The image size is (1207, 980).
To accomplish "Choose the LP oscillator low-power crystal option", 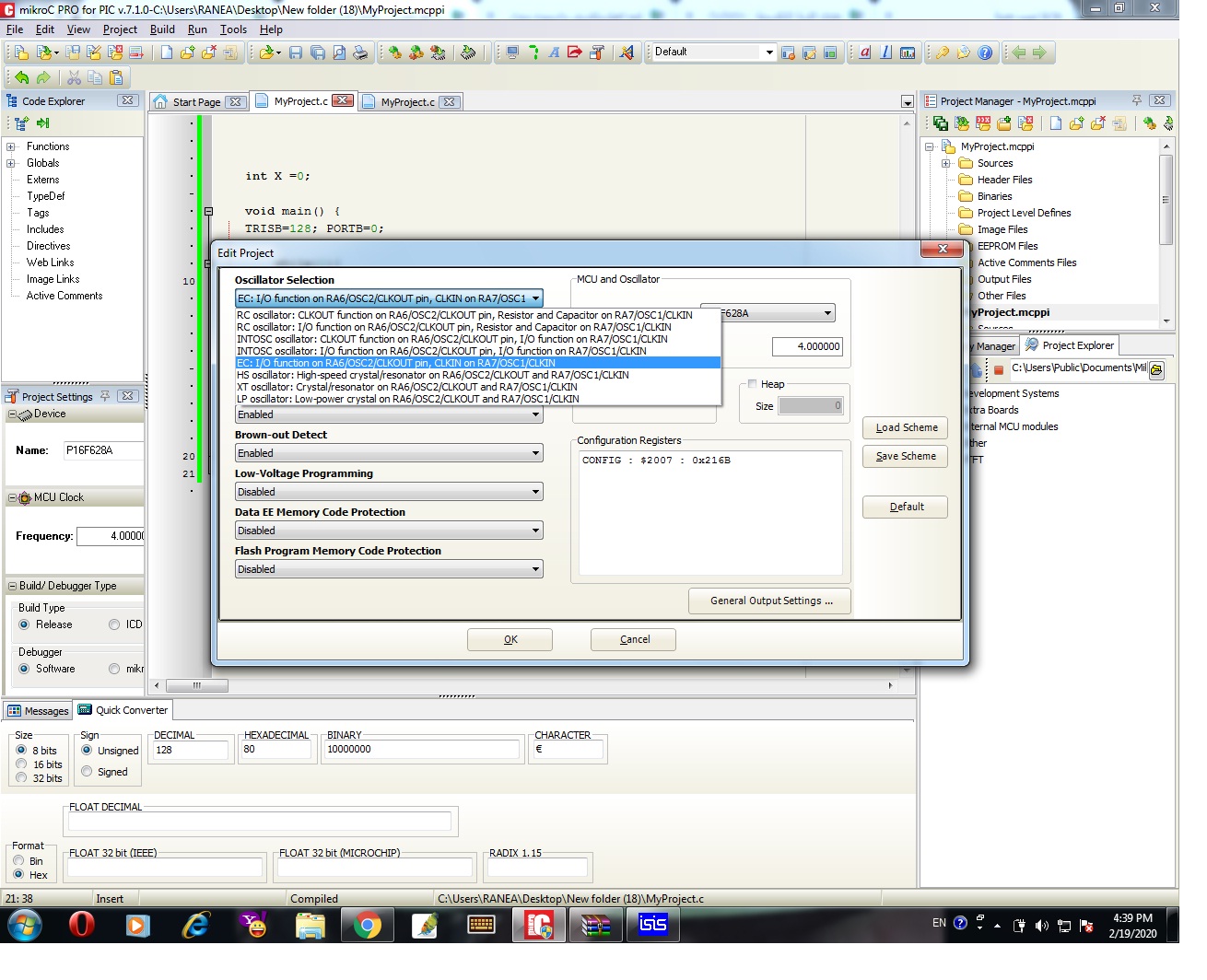I will 478,399.
